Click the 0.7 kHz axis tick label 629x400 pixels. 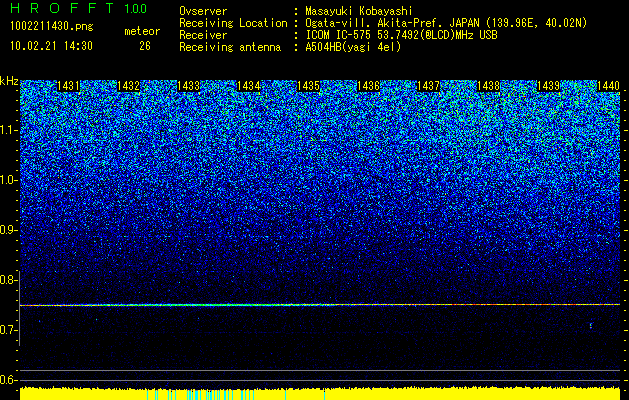tap(8, 330)
